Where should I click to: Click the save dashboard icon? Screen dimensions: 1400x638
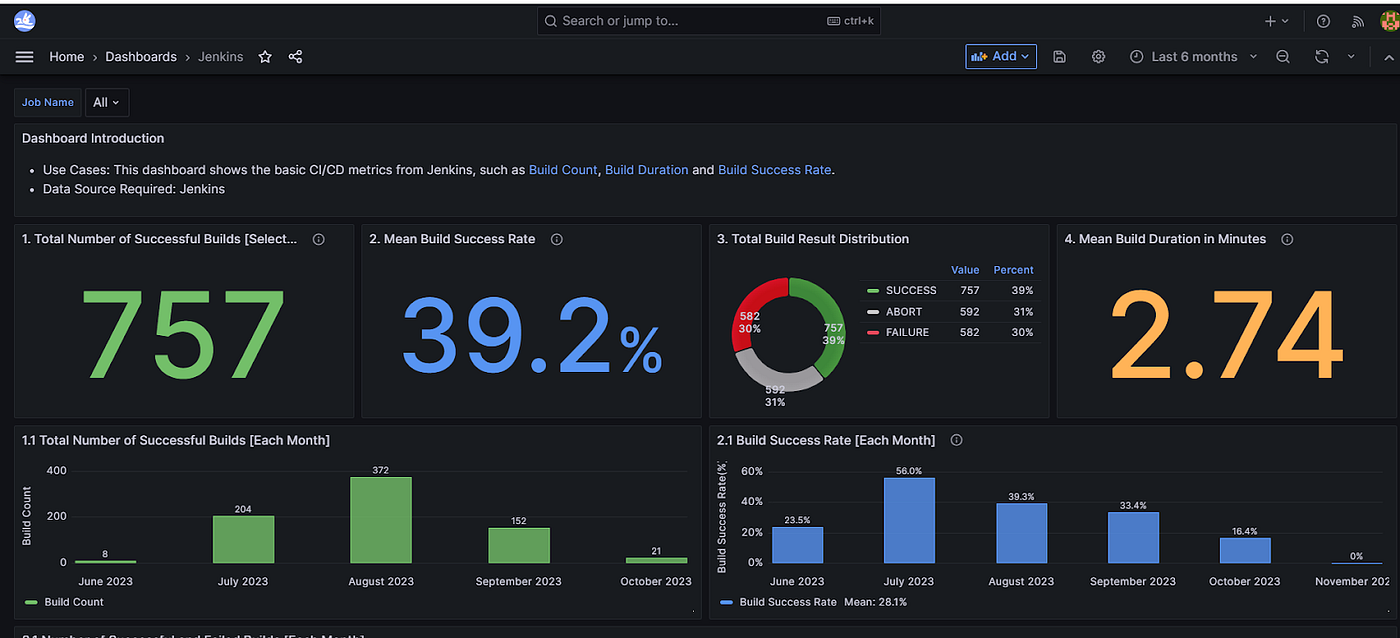click(x=1060, y=57)
